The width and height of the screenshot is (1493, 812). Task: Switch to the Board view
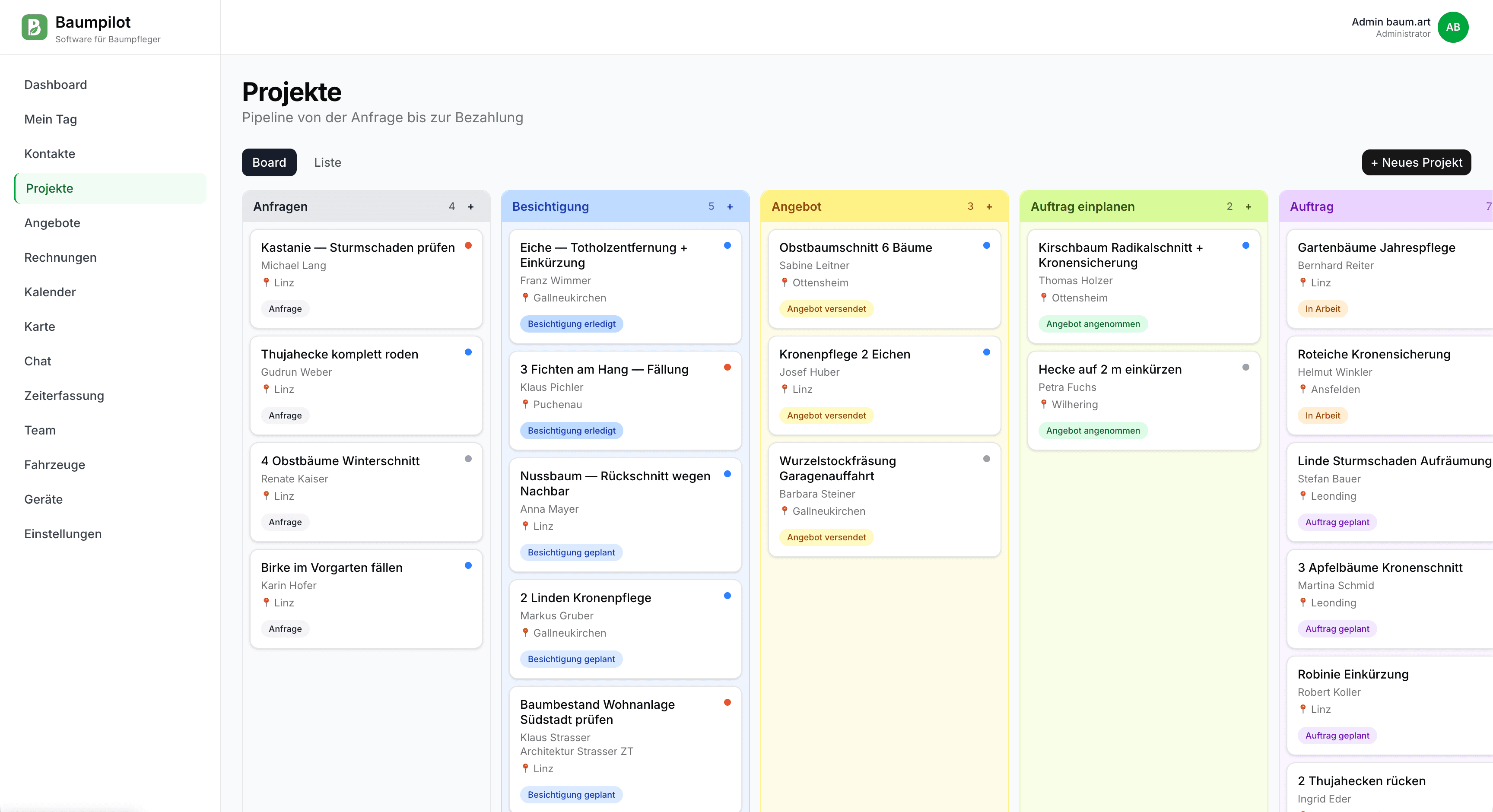[x=269, y=162]
